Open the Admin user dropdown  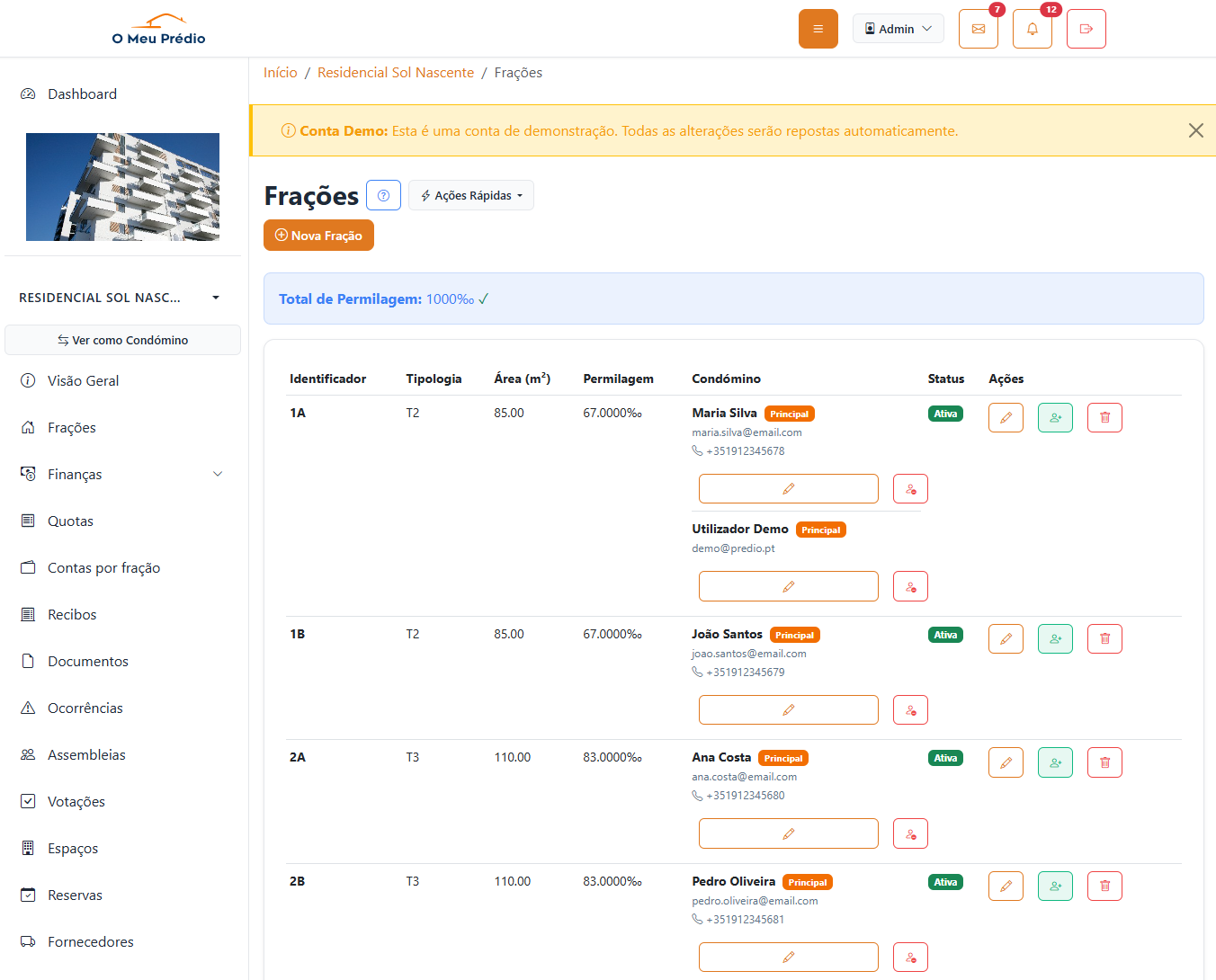[898, 29]
